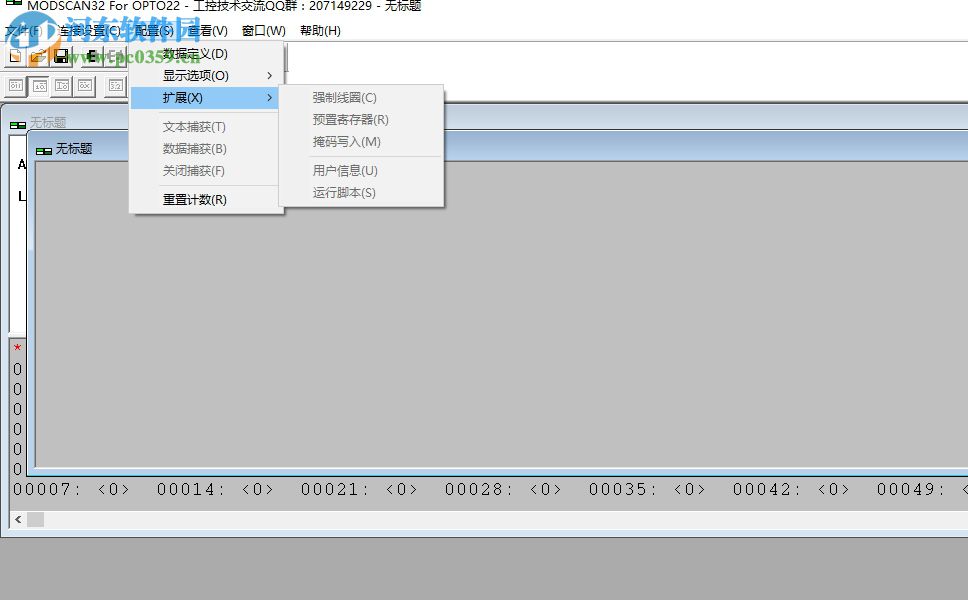Open the 查看(V) menu
The height and width of the screenshot is (600, 968).
207,30
